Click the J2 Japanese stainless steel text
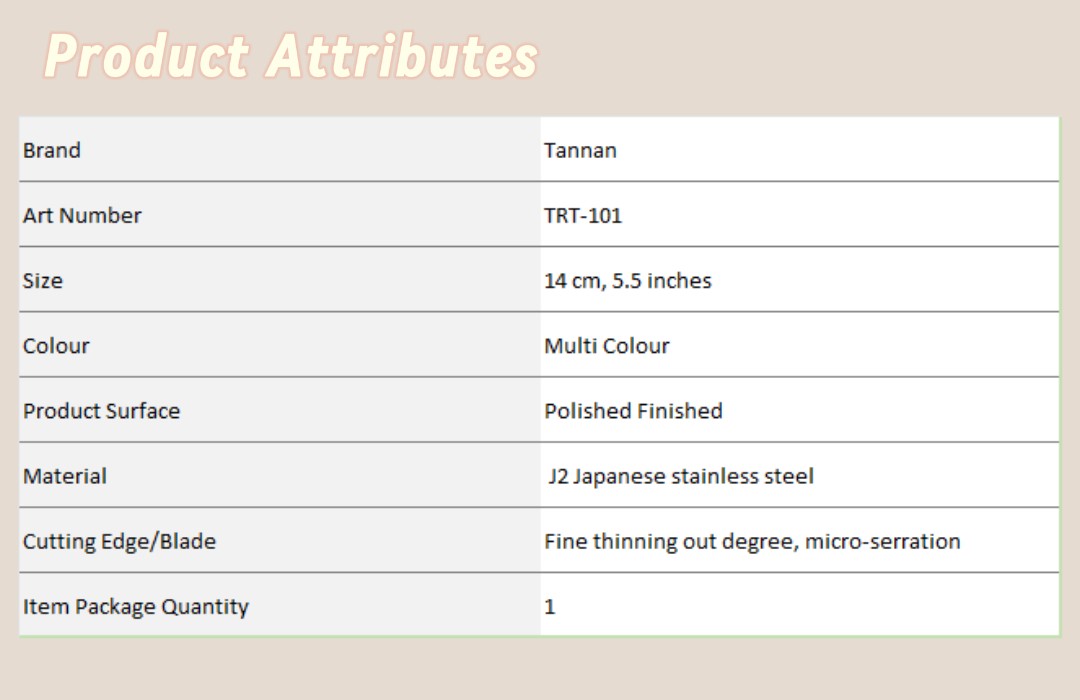This screenshot has height=700, width=1080. (681, 476)
